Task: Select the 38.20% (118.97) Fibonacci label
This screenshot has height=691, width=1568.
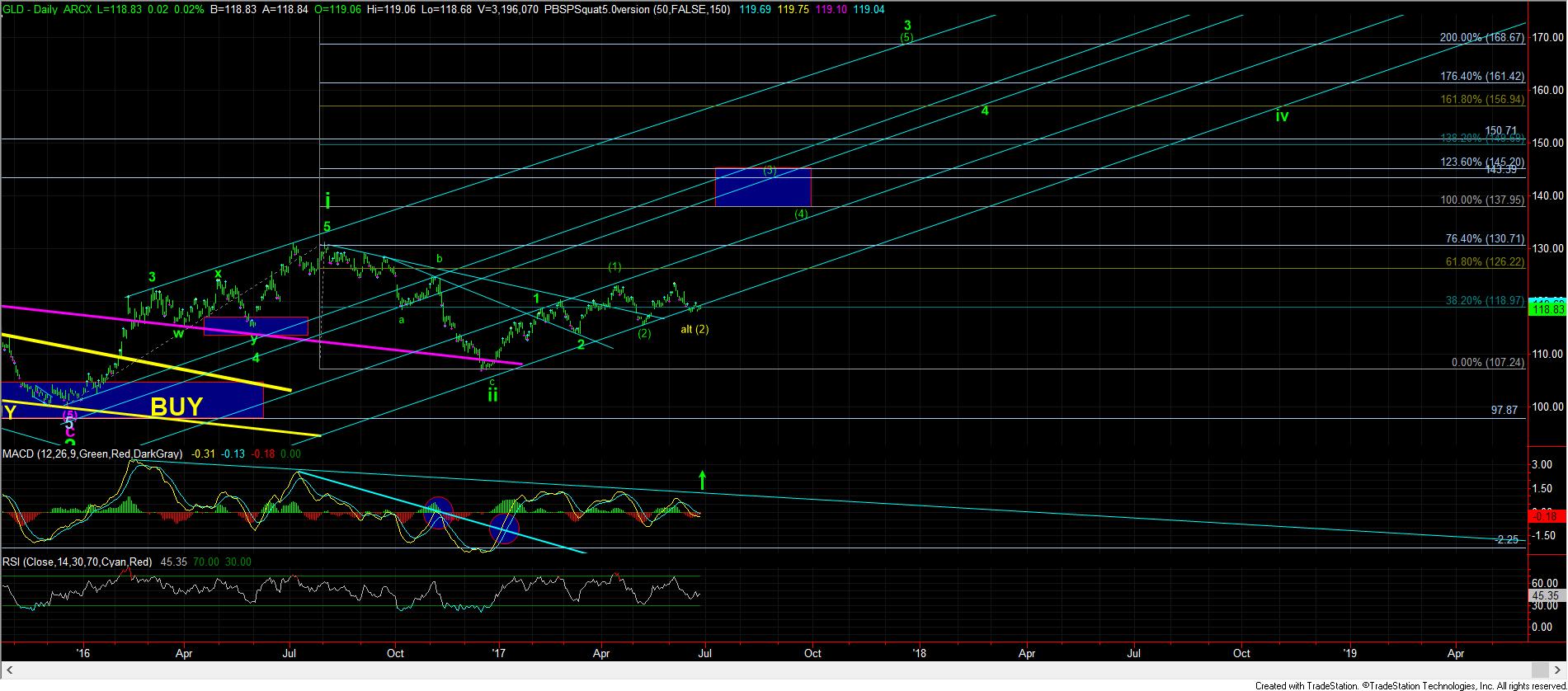Action: coord(1485,301)
